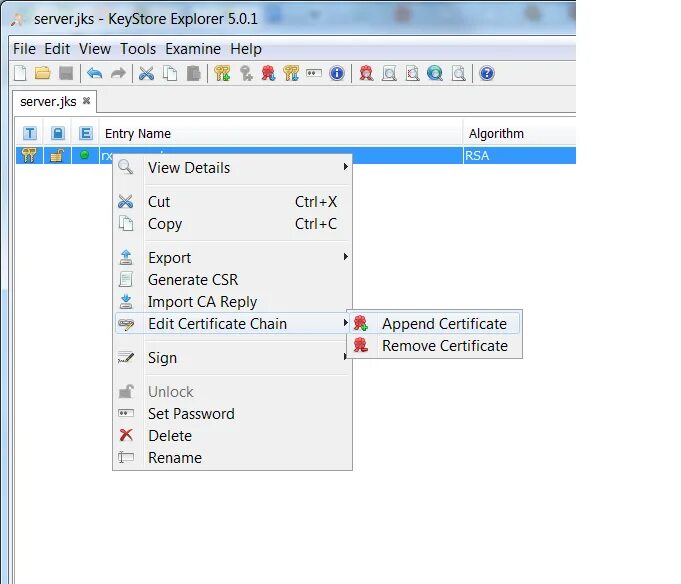Click Append Certificate in the submenu
The image size is (681, 584).
pyautogui.click(x=435, y=324)
